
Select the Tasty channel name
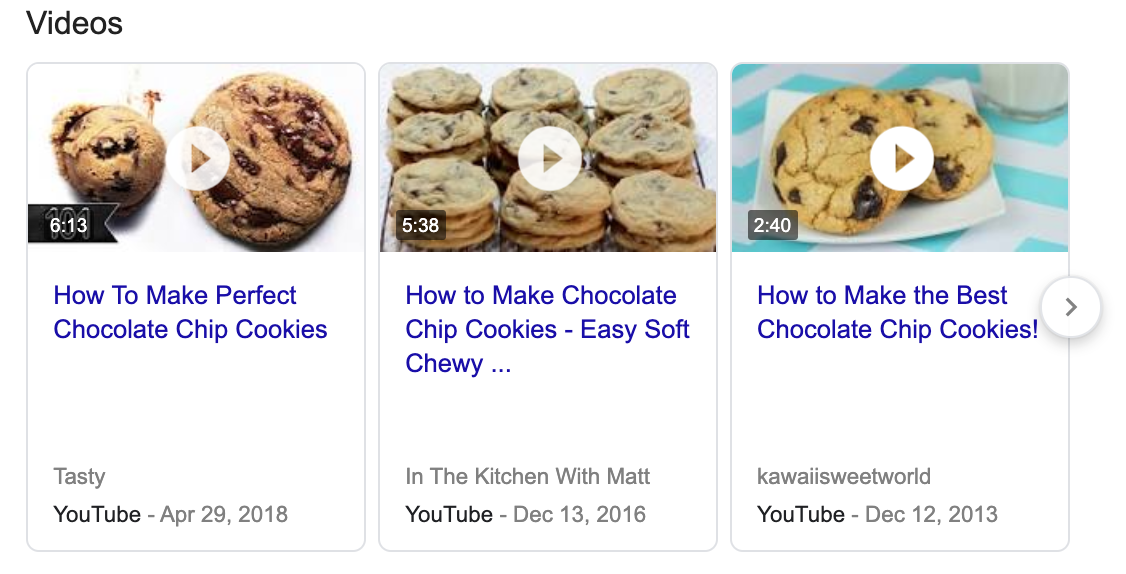click(79, 477)
